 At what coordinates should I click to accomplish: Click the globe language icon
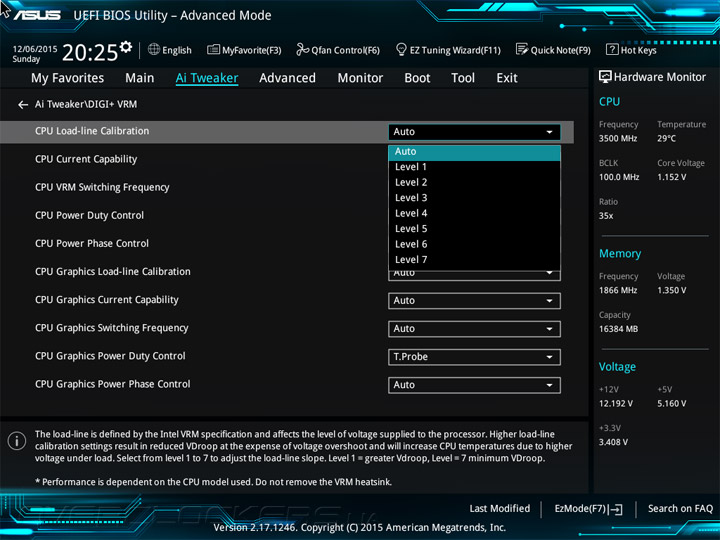click(x=154, y=49)
